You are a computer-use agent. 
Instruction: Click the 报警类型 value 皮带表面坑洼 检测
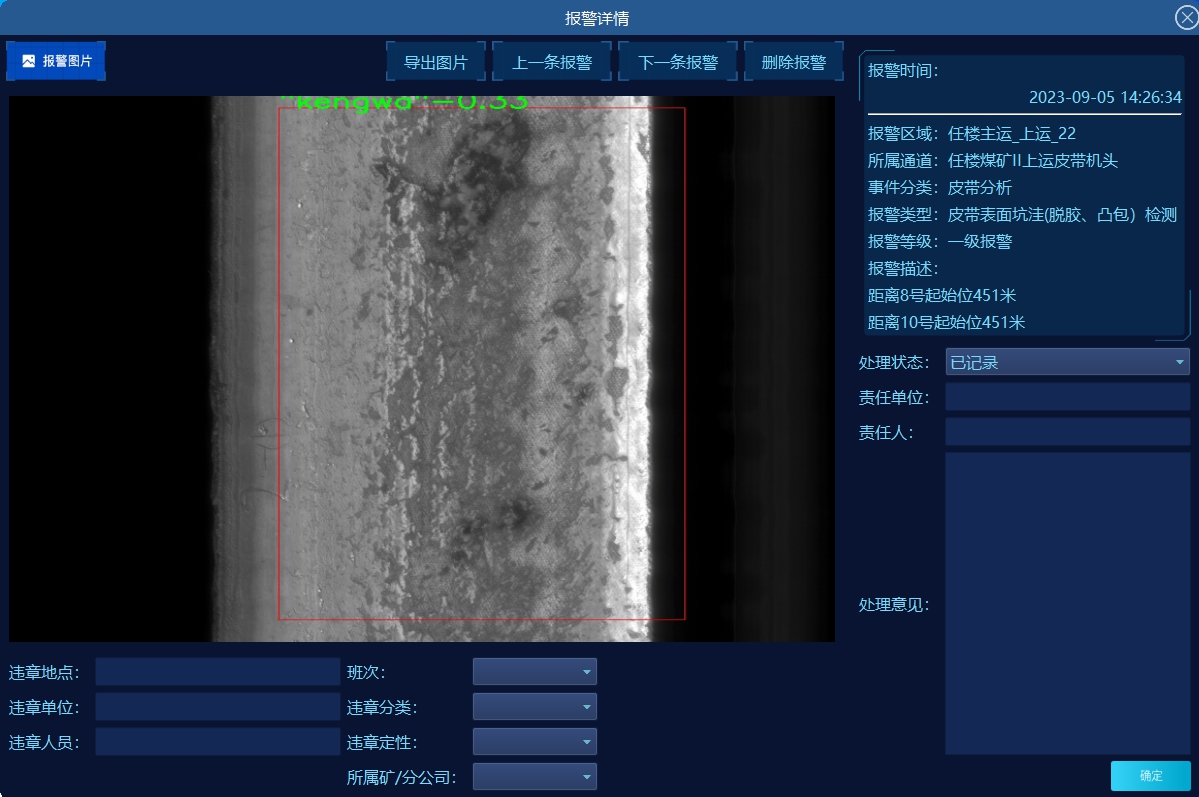pyautogui.click(x=1062, y=215)
